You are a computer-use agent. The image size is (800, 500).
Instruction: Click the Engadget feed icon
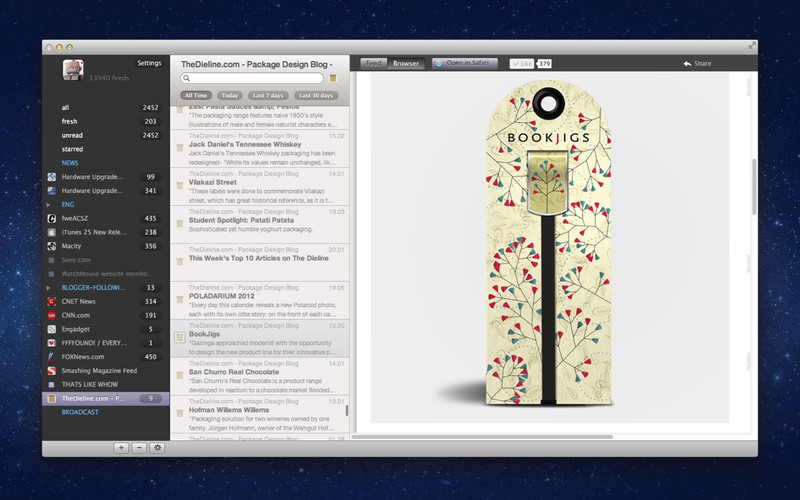[52, 329]
